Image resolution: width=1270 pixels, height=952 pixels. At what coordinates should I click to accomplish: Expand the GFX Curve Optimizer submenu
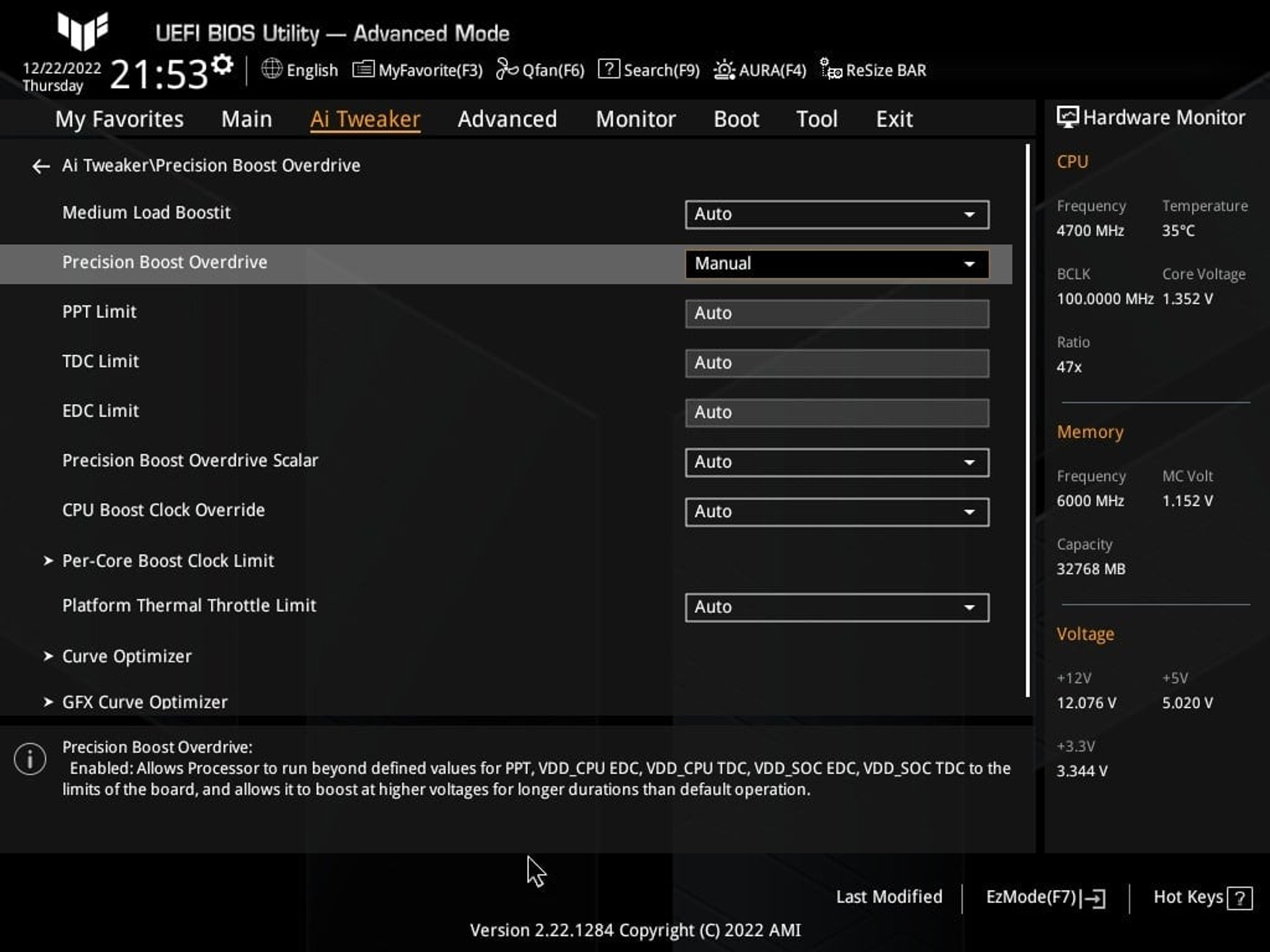tap(136, 701)
